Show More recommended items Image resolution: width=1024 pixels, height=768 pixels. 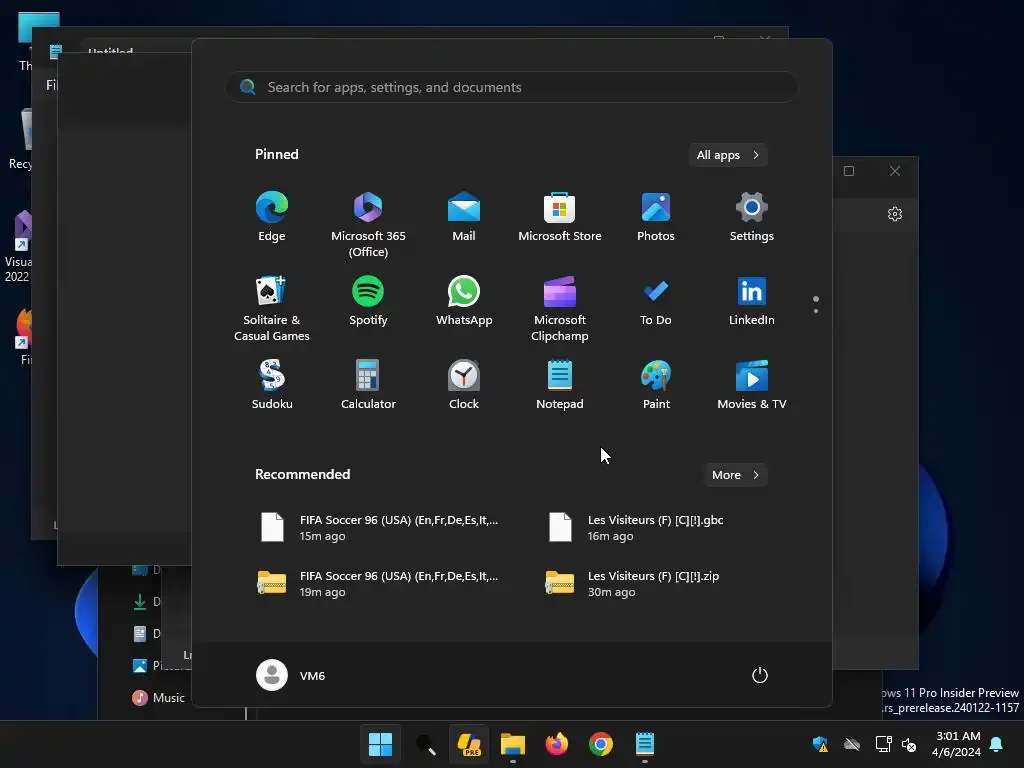click(735, 475)
